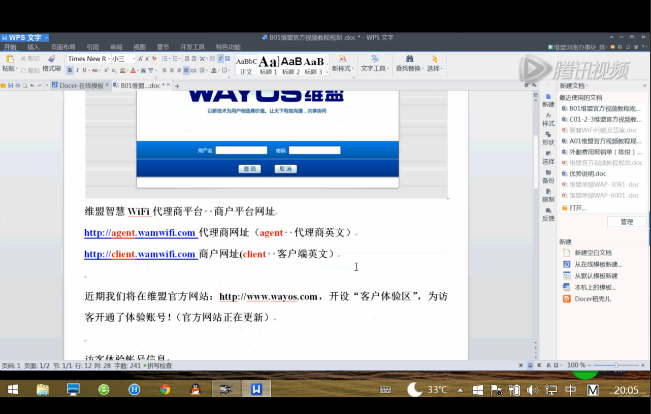Click the 样式 icon in side strip
The width and height of the screenshot is (651, 414).
coord(548,119)
